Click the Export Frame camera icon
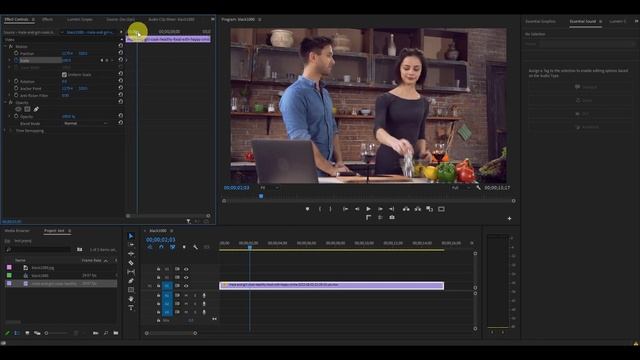The height and width of the screenshot is (360, 640). coord(392,218)
